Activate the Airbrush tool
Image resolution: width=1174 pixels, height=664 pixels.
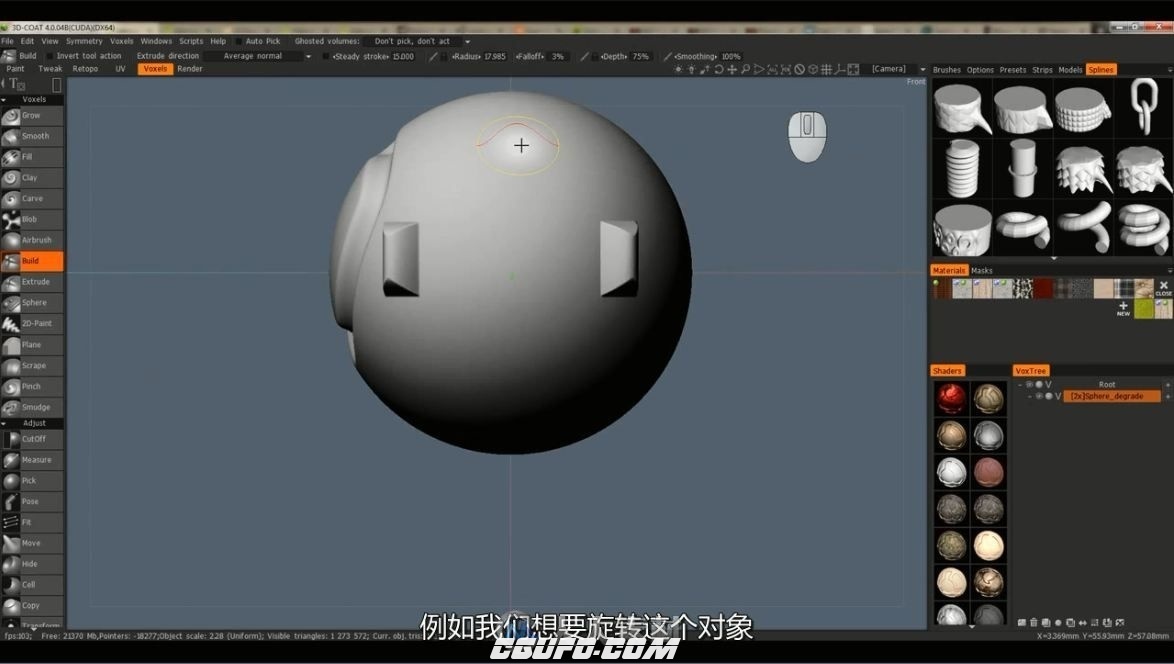(x=32, y=240)
